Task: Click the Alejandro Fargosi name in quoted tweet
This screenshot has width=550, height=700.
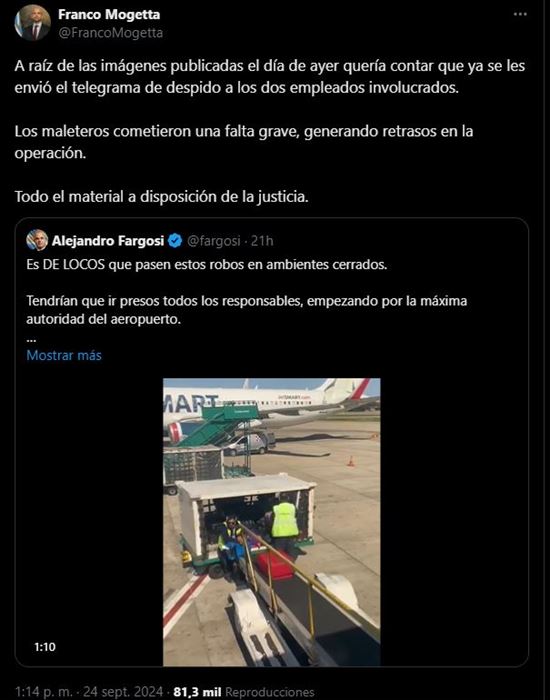Action: click(108, 241)
